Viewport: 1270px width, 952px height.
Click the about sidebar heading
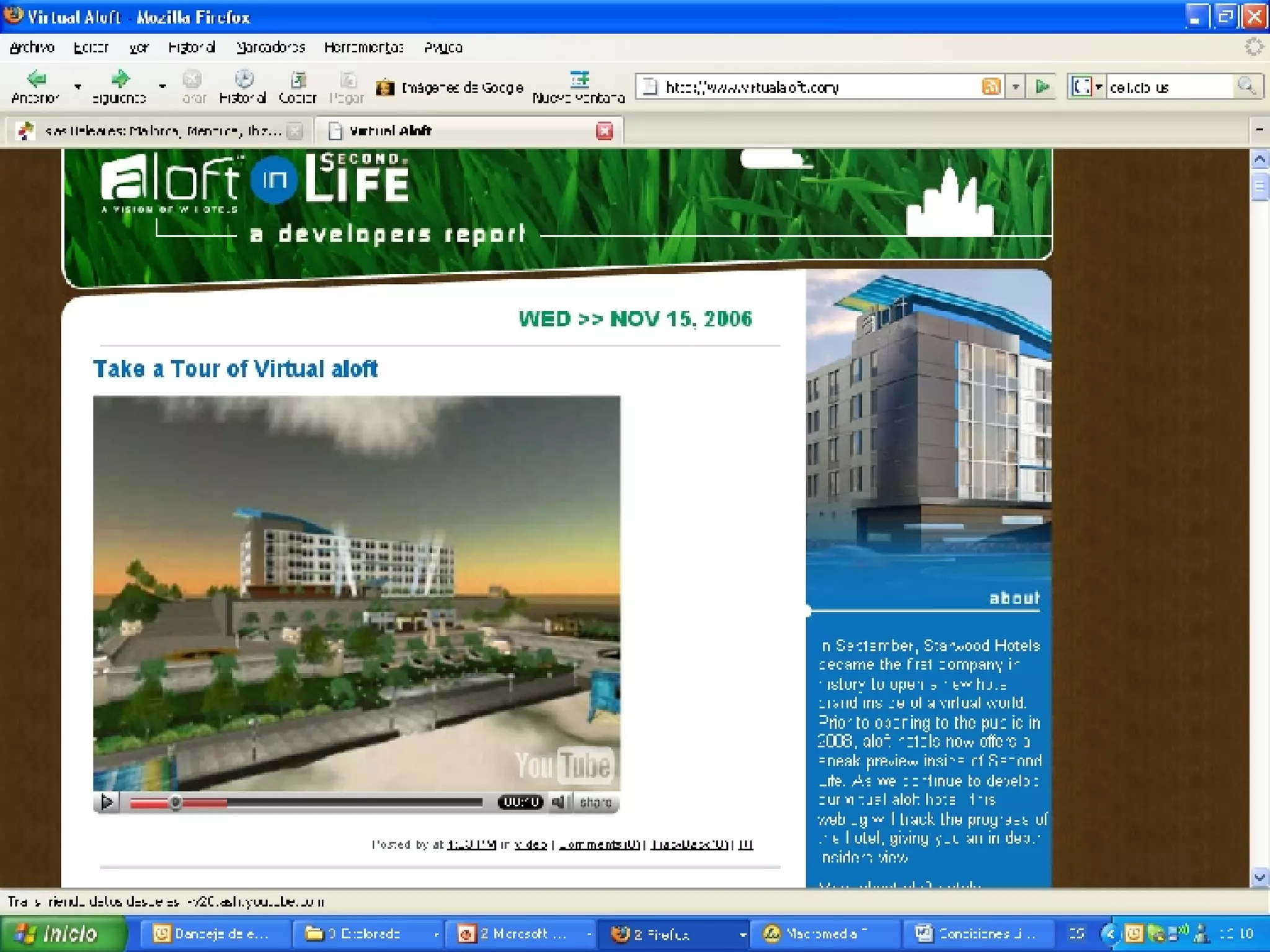click(x=1015, y=598)
